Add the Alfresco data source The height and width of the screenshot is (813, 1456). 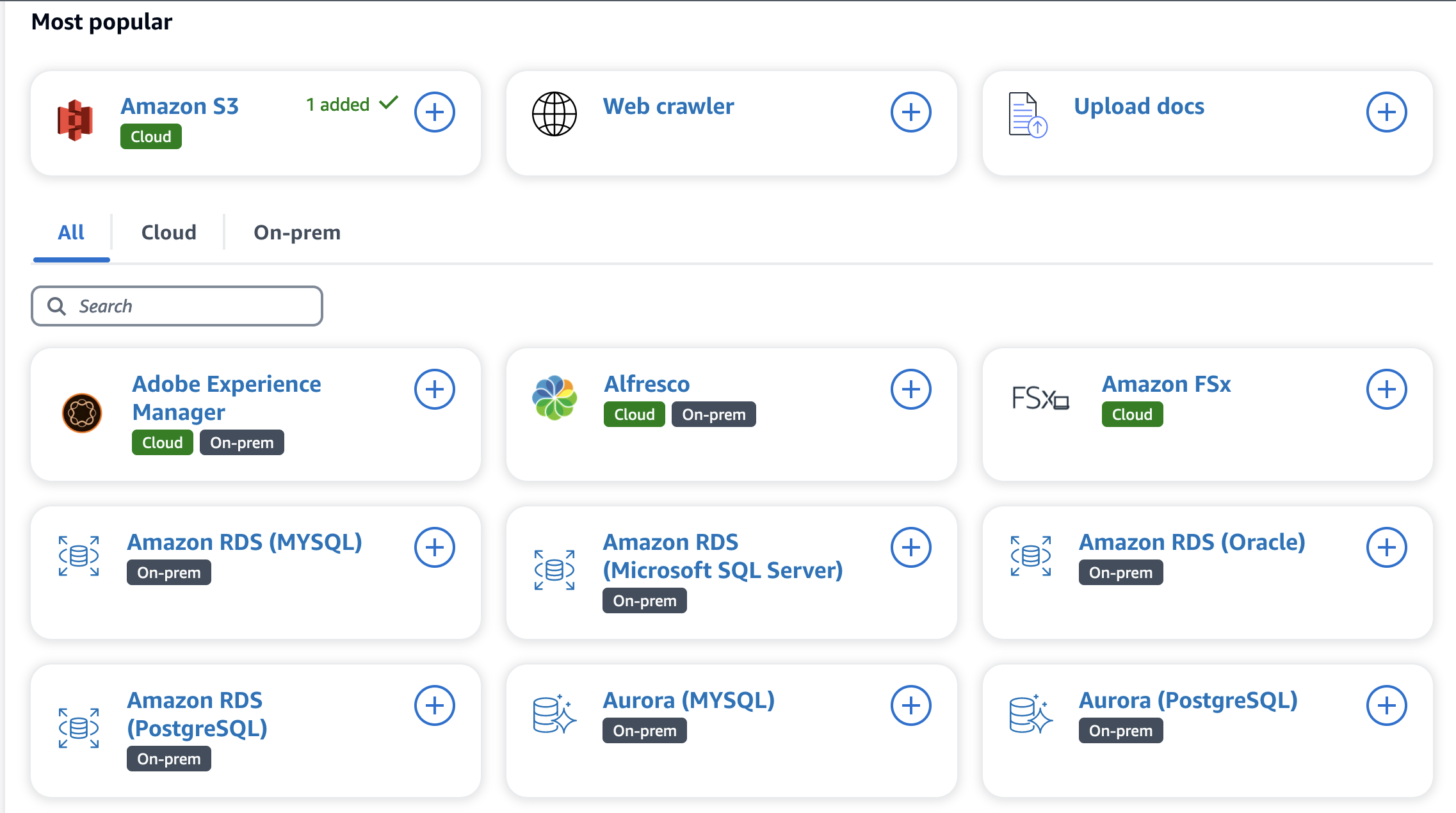pos(910,389)
